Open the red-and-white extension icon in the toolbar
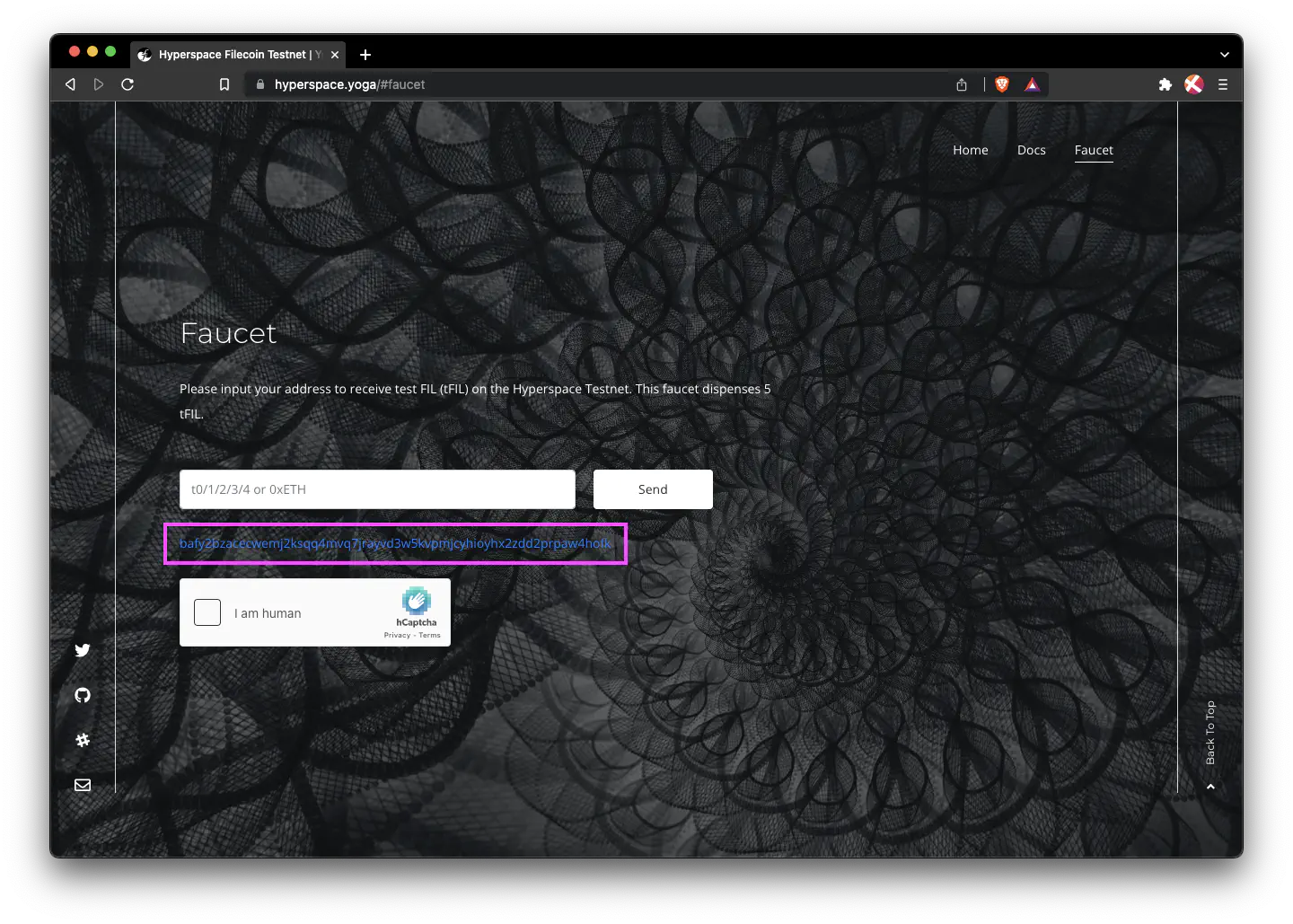The width and height of the screenshot is (1293, 924). click(x=1193, y=84)
